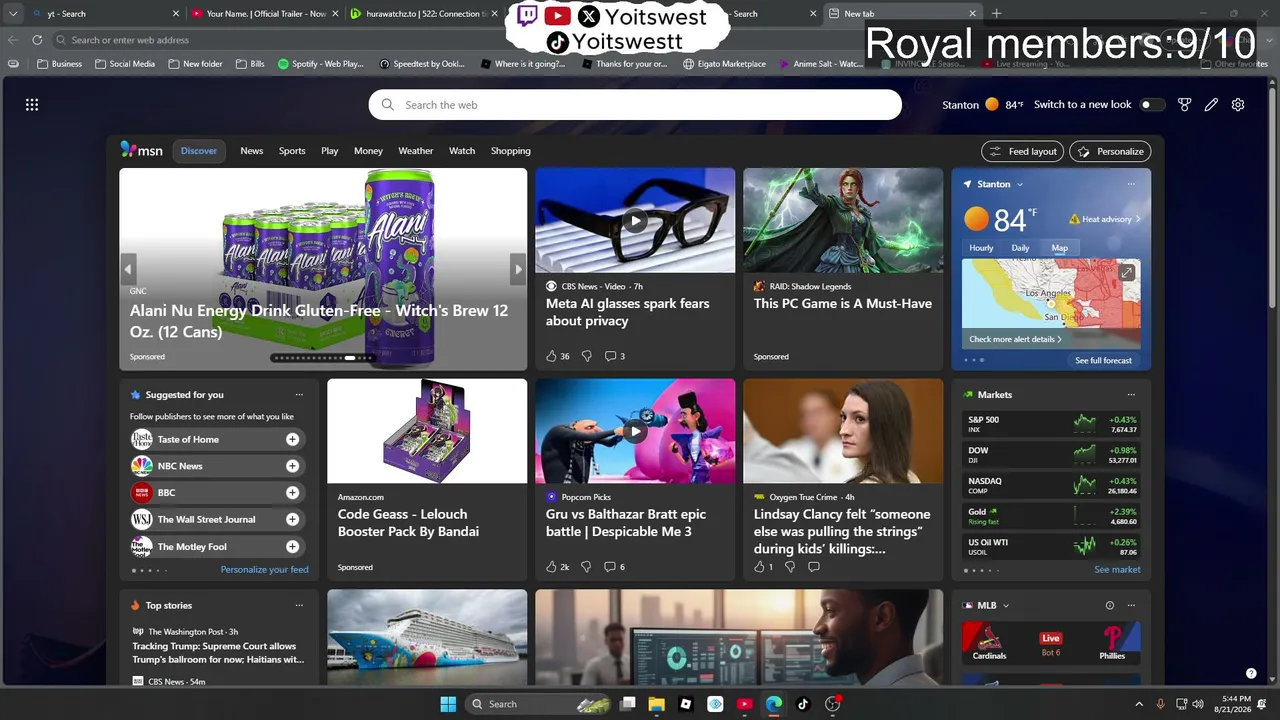The width and height of the screenshot is (1280, 720).
Task: Like the Lindsay Clancy article
Action: coord(759,567)
